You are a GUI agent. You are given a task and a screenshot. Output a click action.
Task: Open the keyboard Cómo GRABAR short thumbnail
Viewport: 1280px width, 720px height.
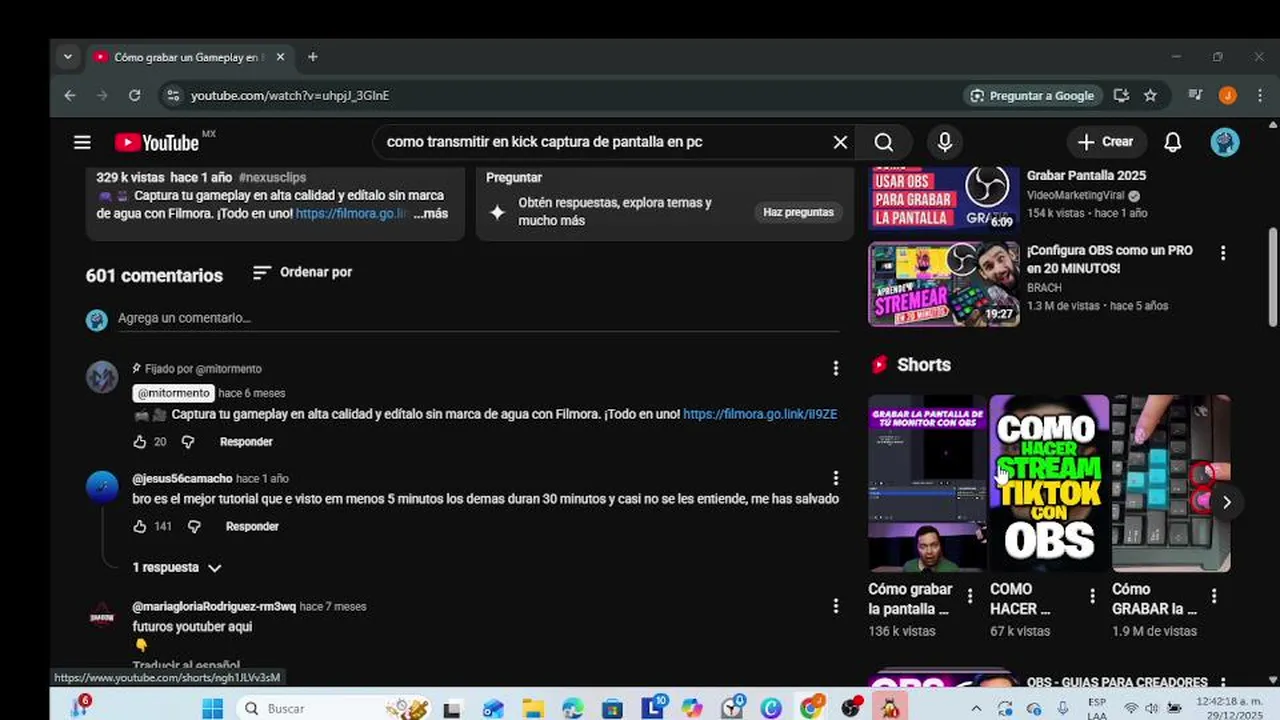[1171, 484]
